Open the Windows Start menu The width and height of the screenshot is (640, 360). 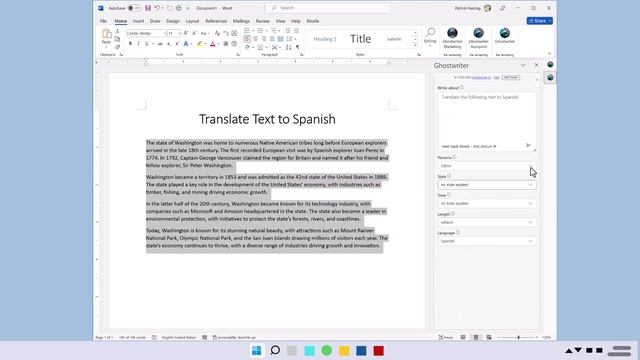(257, 351)
